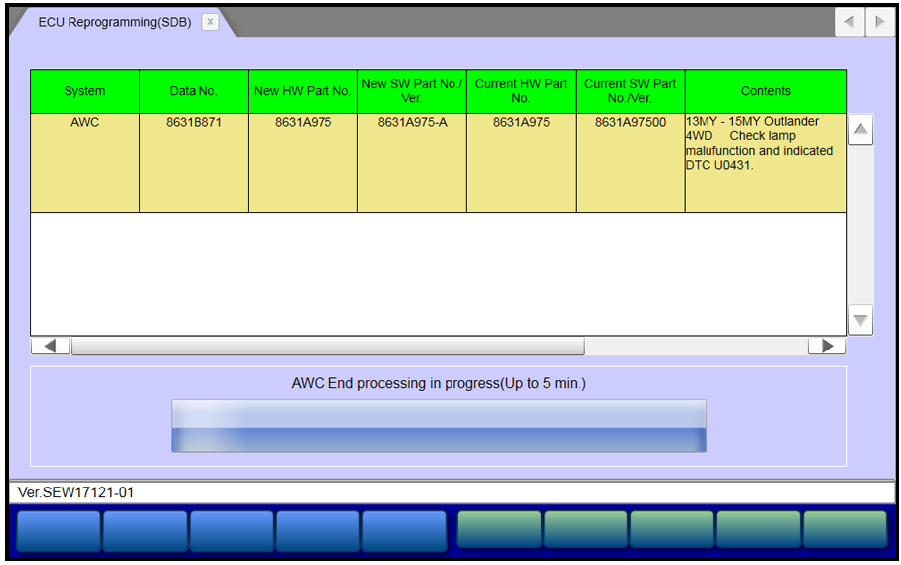Image resolution: width=901 pixels, height=565 pixels.
Task: Click the AWC End processing progress bar
Action: 438,426
